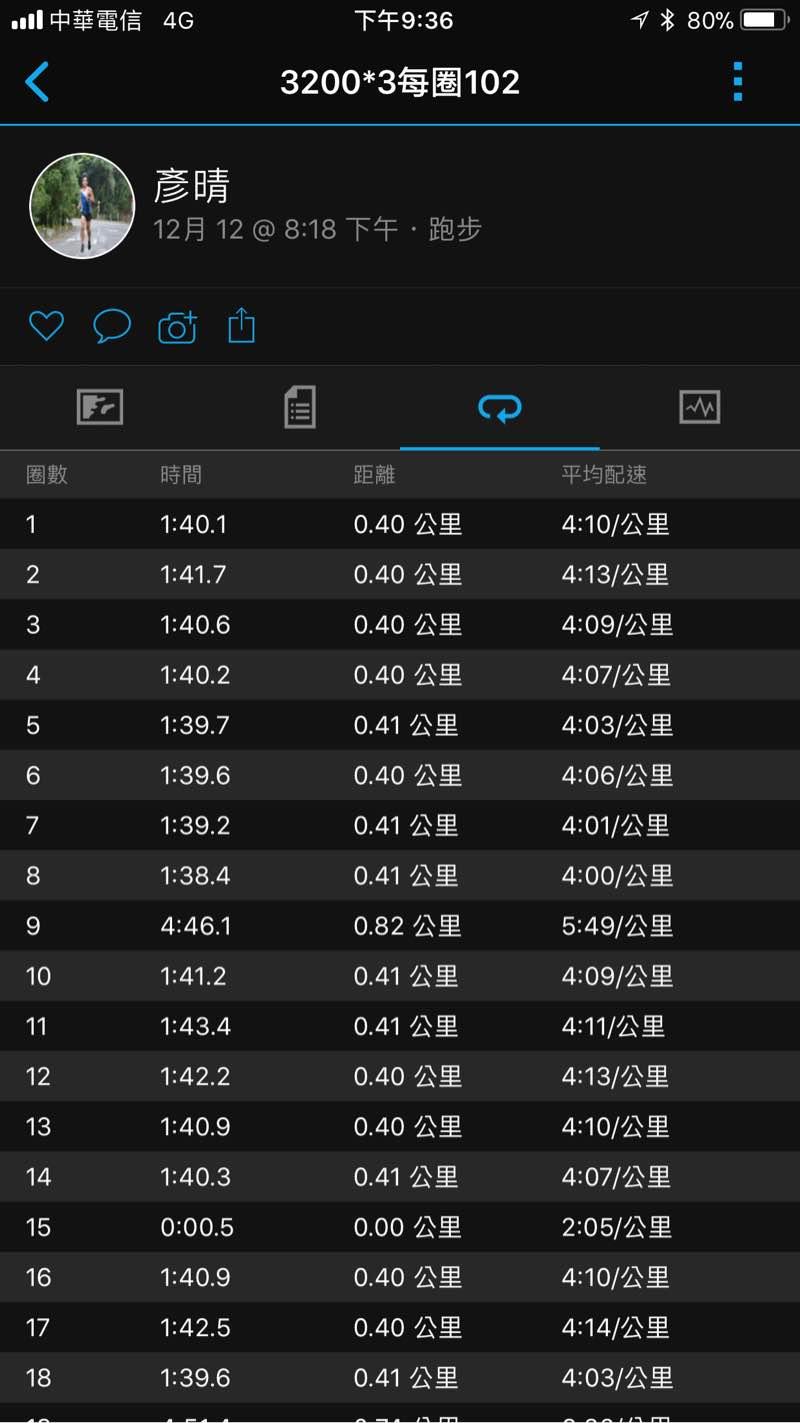Open 彥晴 profile name link

tap(192, 186)
